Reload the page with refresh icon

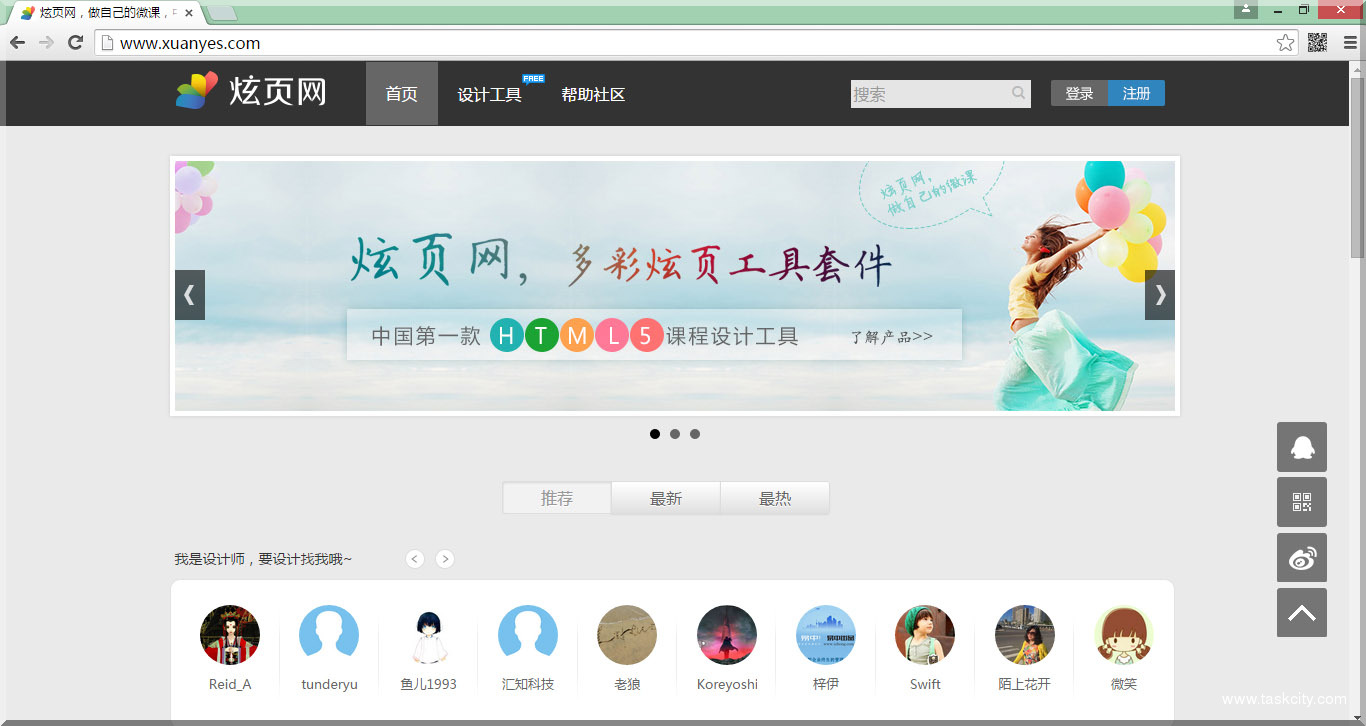[x=75, y=43]
